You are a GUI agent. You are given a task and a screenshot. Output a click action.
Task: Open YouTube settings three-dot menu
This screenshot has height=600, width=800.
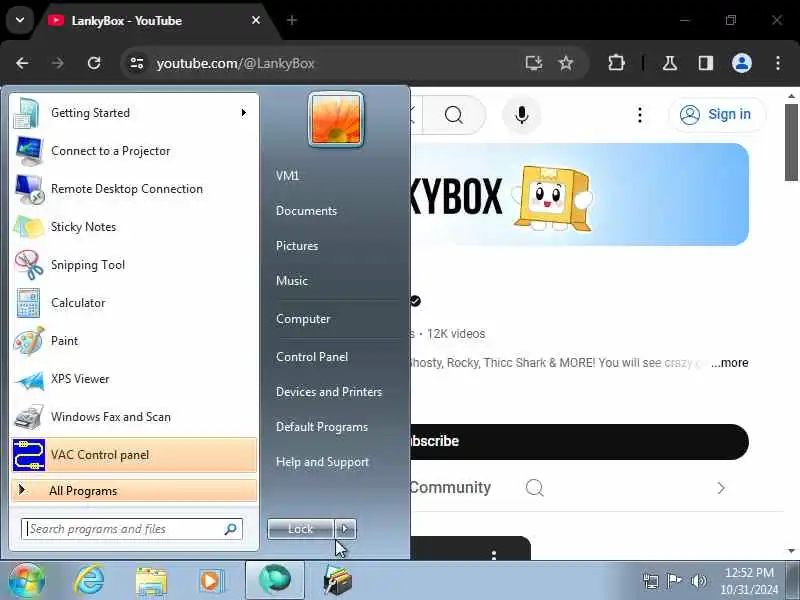coord(640,115)
